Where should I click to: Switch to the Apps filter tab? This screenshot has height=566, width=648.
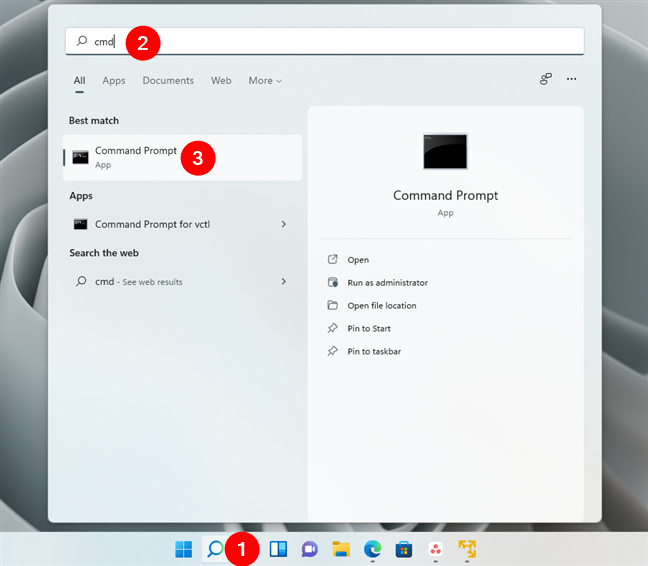(114, 81)
